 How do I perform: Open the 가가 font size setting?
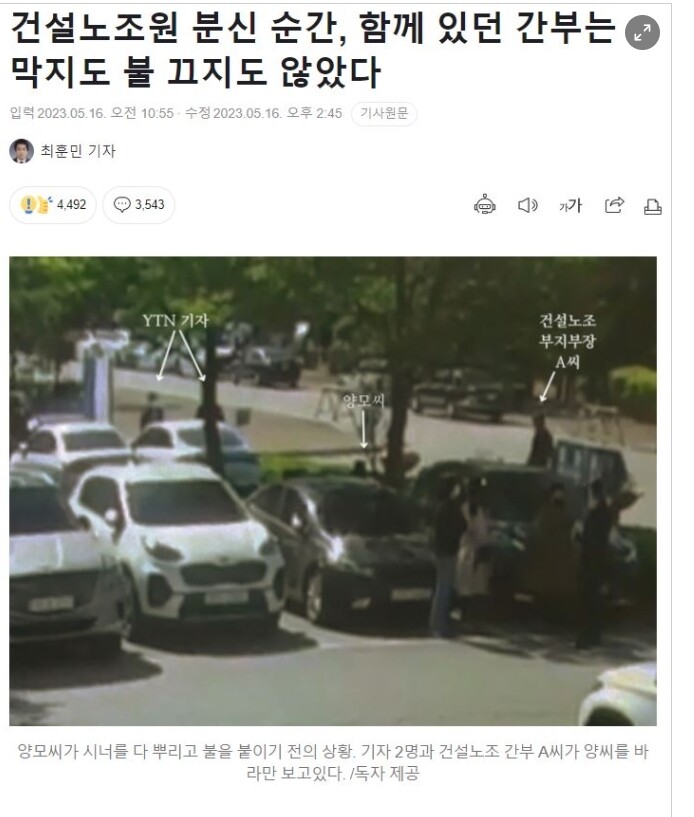click(570, 205)
